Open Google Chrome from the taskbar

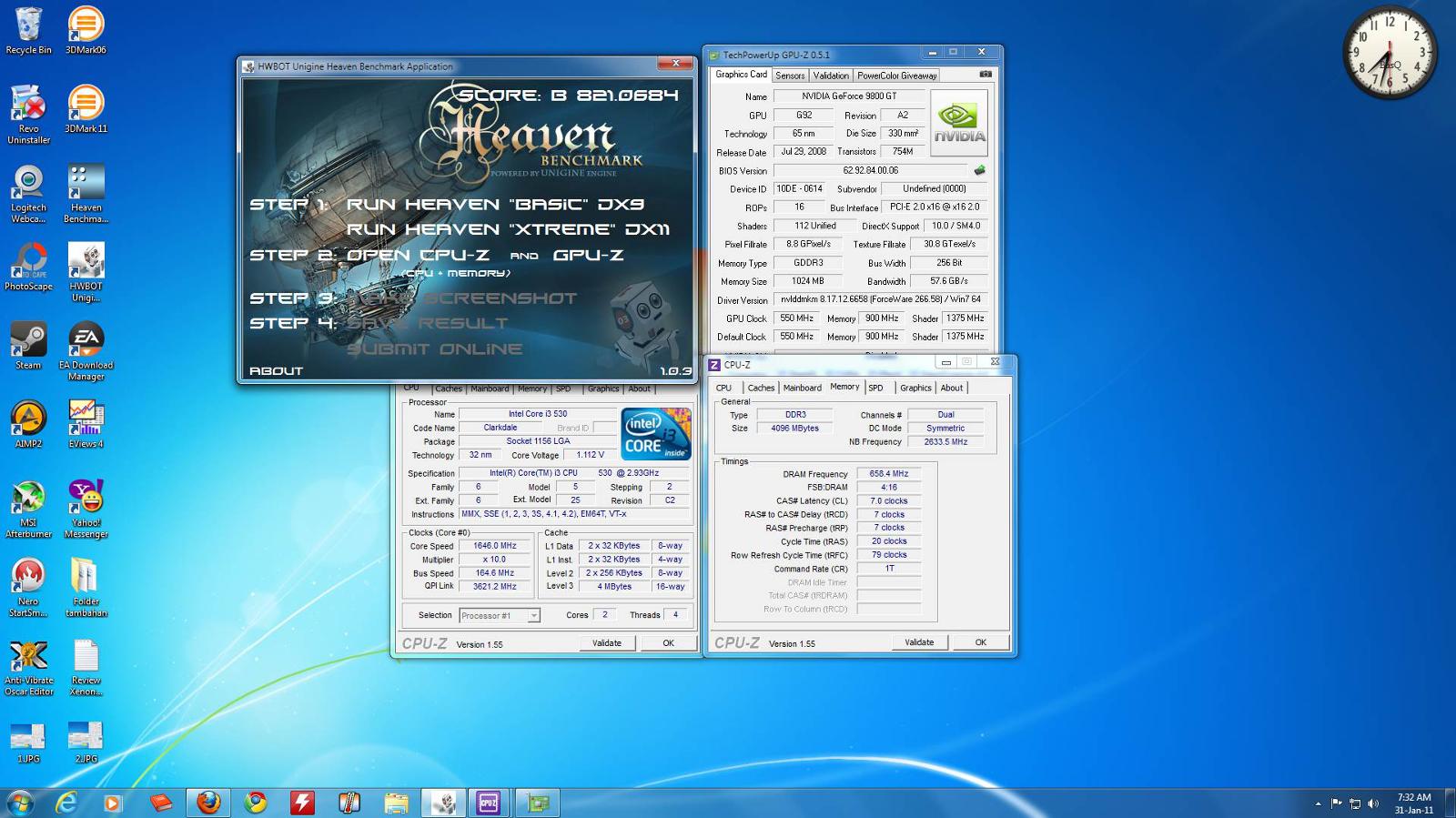[256, 803]
